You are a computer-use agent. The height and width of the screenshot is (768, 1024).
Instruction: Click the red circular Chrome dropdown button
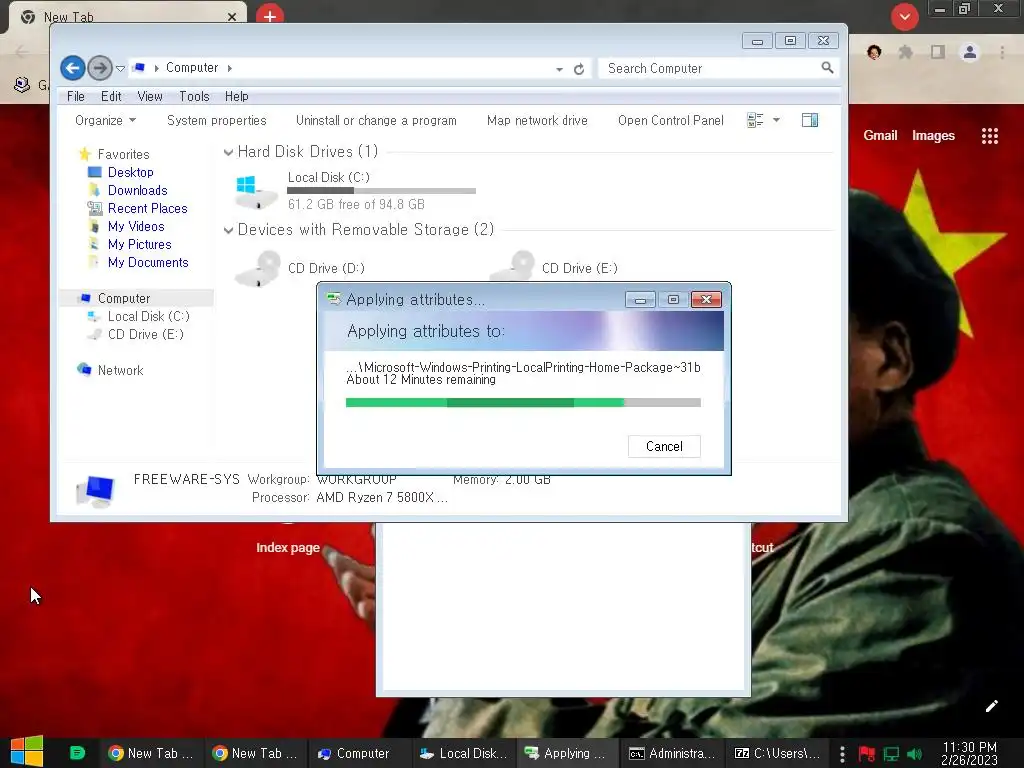(x=904, y=17)
